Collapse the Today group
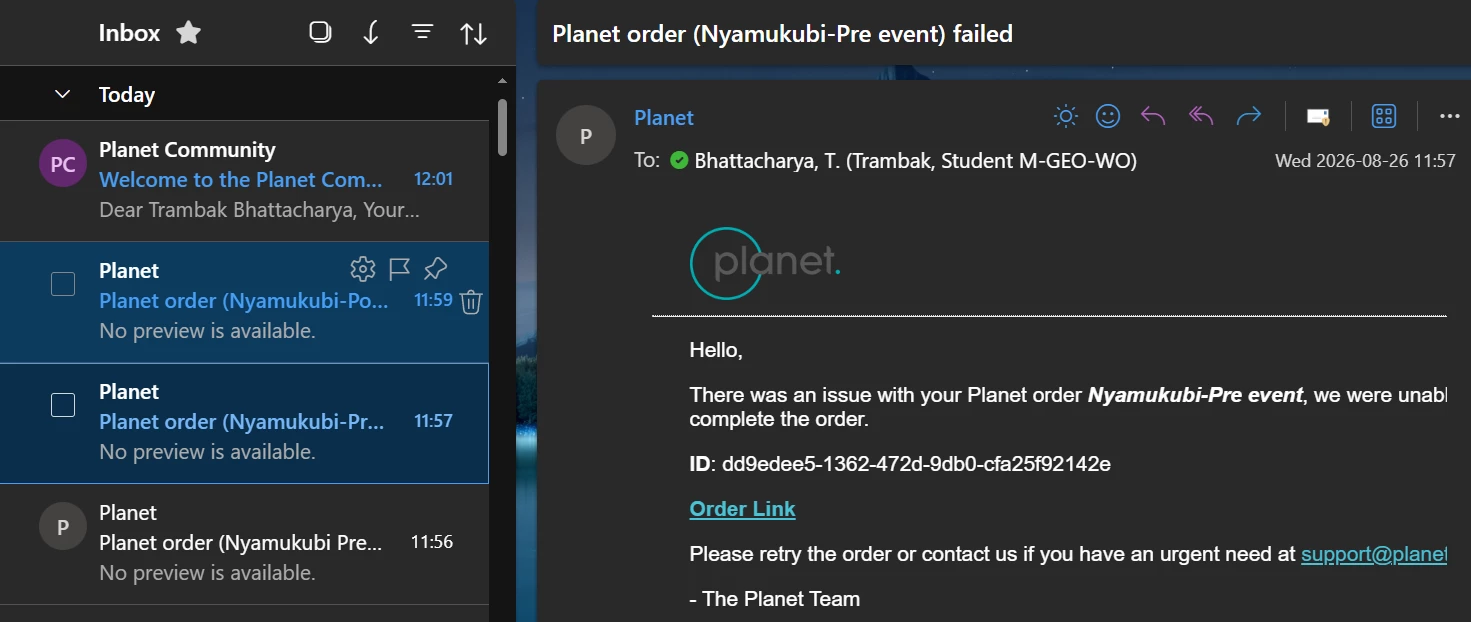This screenshot has height=622, width=1471. [62, 94]
